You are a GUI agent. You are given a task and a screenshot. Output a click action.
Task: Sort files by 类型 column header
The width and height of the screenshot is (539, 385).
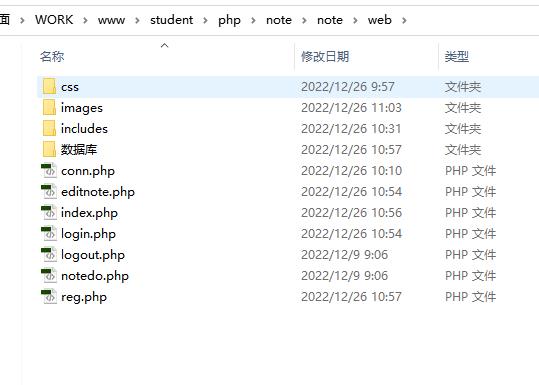tap(456, 56)
